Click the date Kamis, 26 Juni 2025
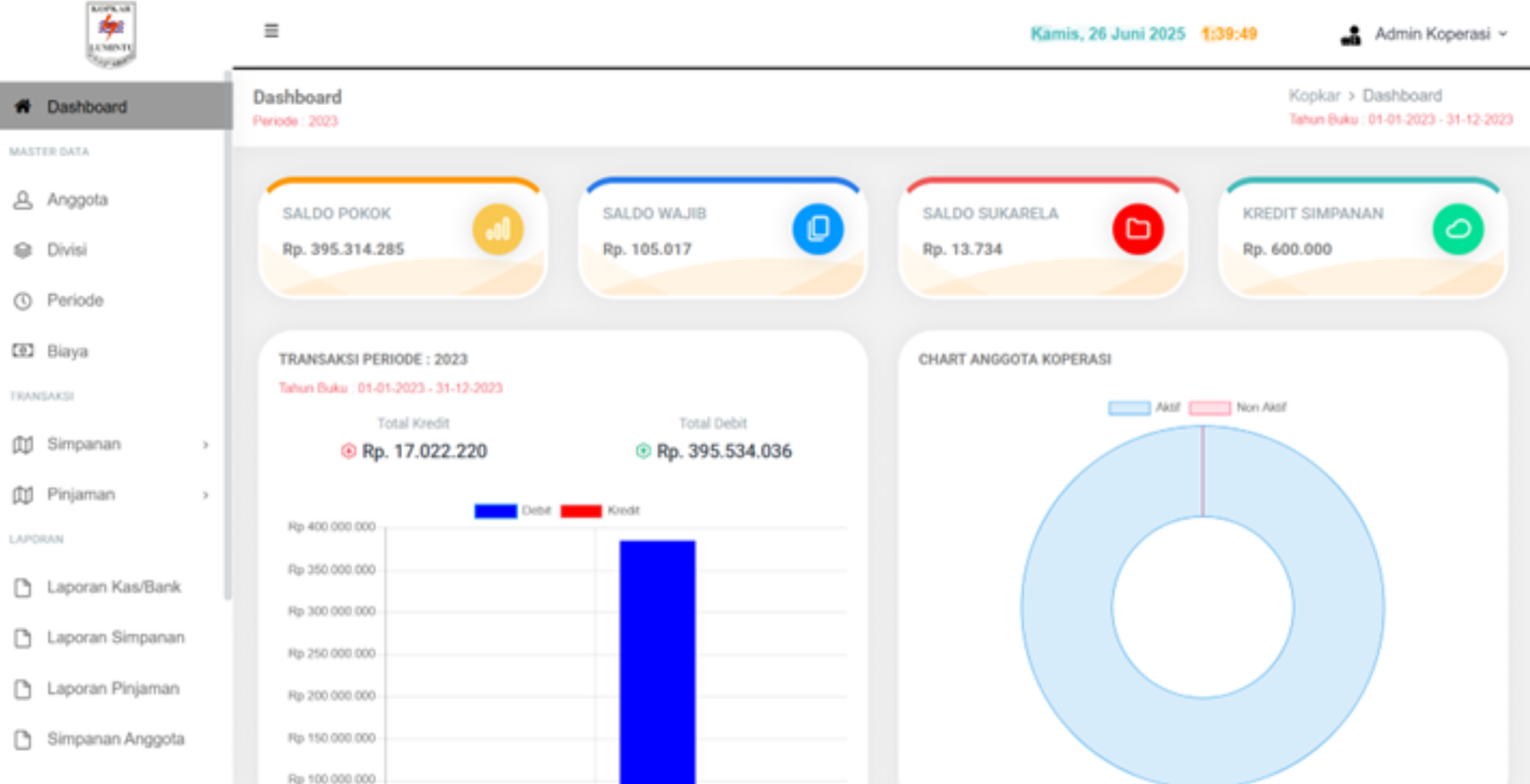The height and width of the screenshot is (784, 1530). click(x=1108, y=34)
